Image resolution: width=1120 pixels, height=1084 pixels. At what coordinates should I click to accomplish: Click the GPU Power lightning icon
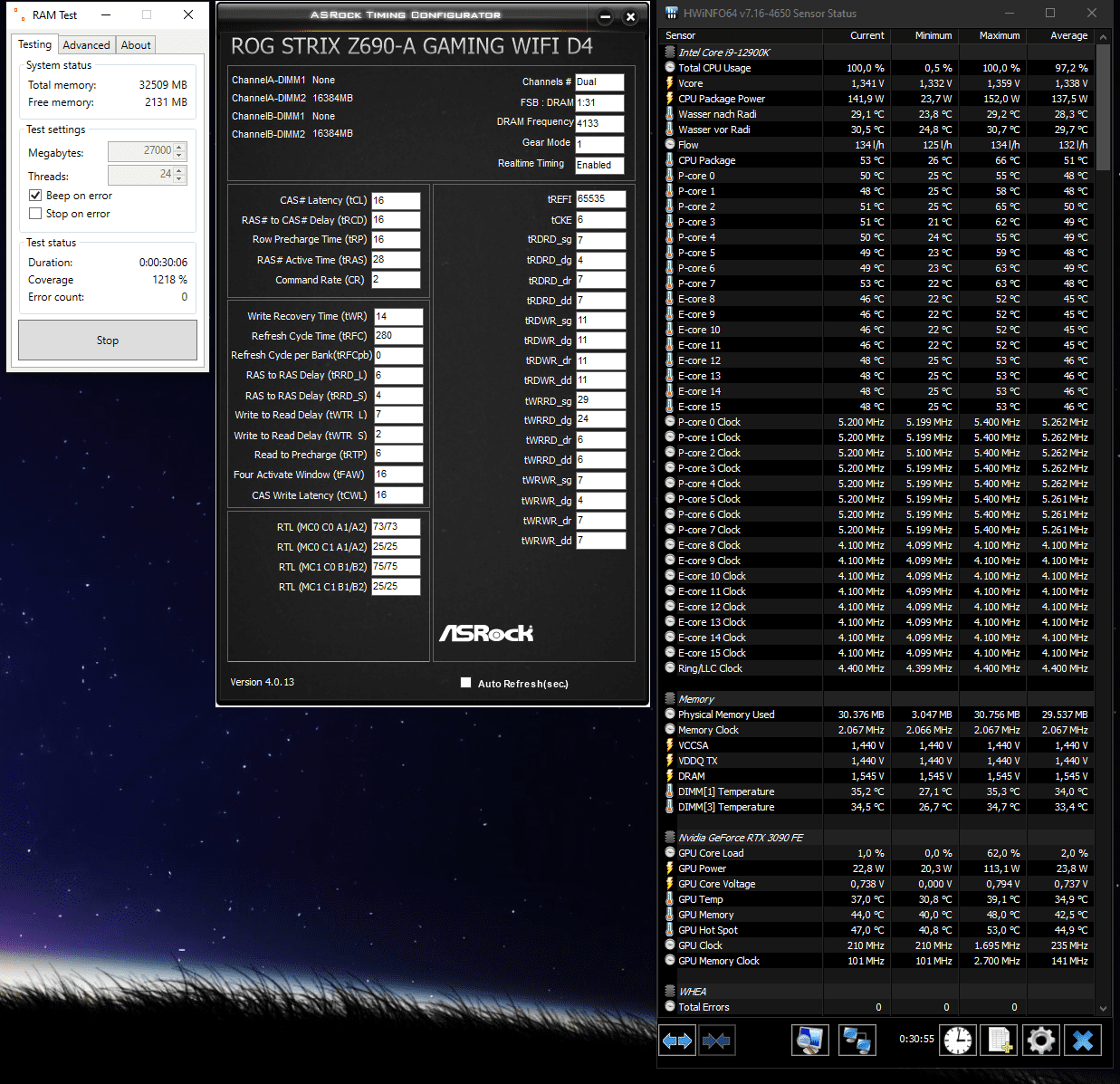tap(670, 868)
